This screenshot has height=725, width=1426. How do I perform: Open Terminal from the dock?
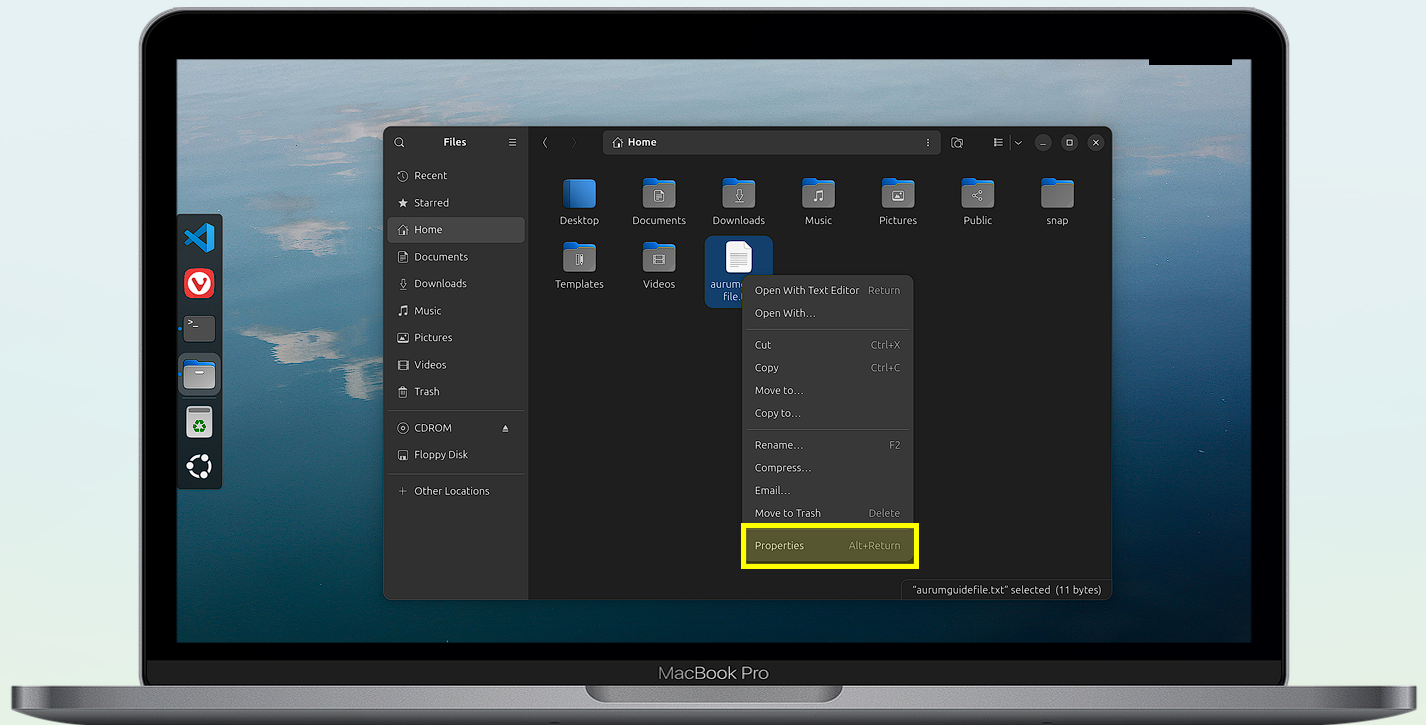point(200,327)
